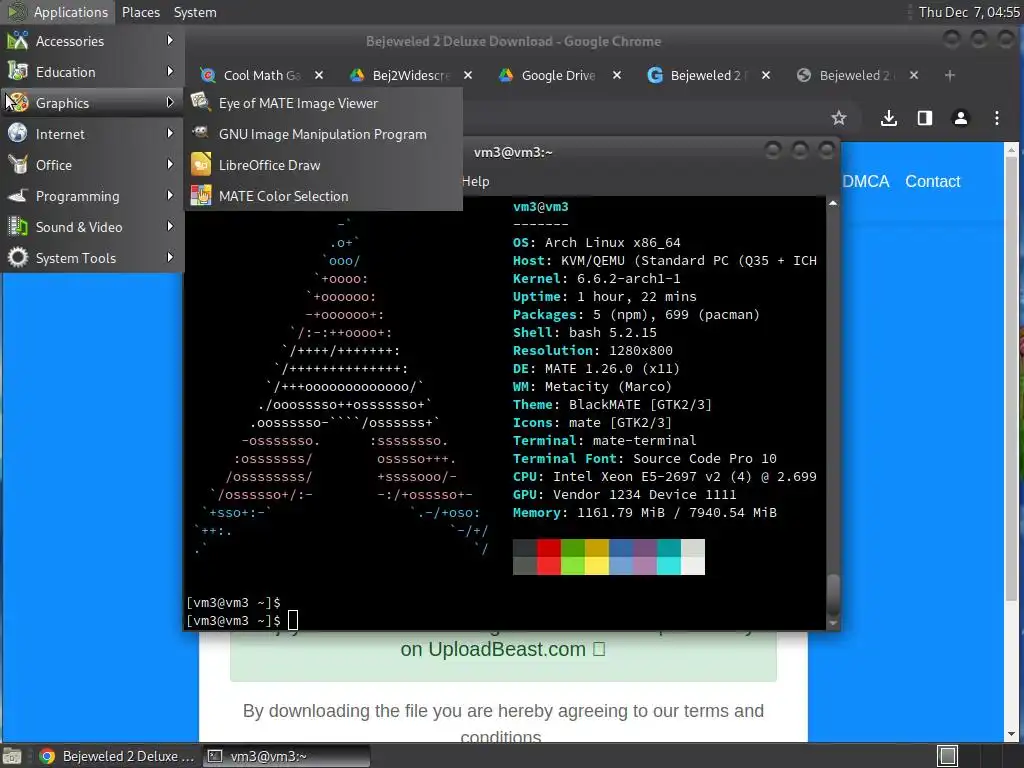Open the Office category icon
Image resolution: width=1024 pixels, height=768 pixels.
(18, 165)
